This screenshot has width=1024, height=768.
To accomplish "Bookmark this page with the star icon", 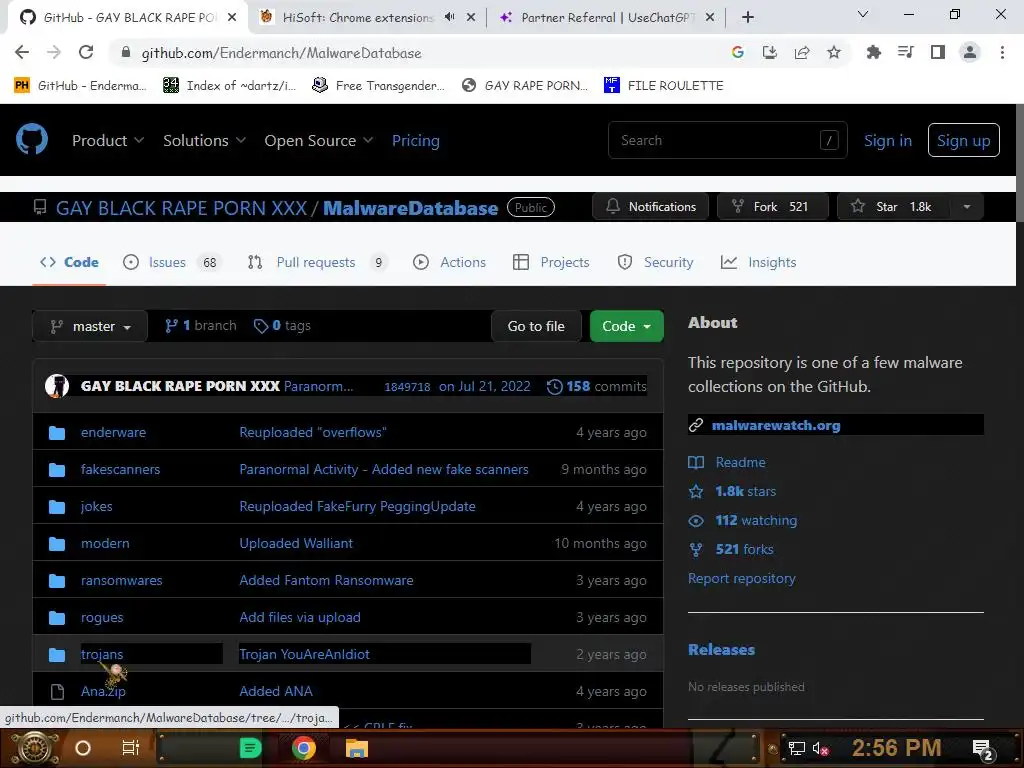I will [x=834, y=52].
